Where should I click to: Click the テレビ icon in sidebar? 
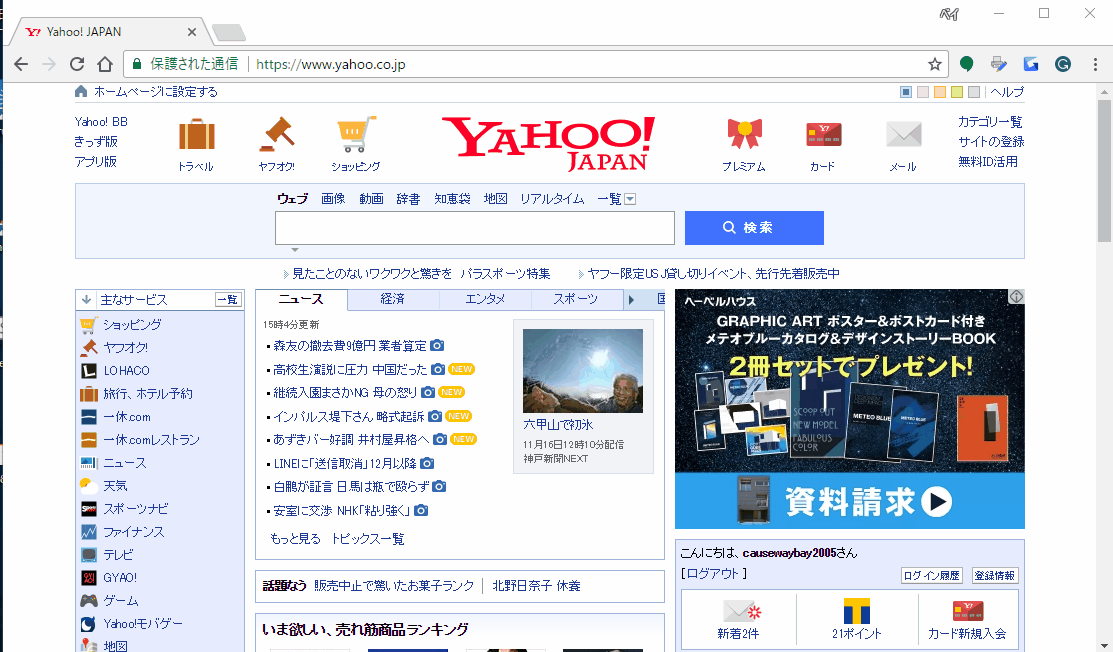click(x=89, y=555)
